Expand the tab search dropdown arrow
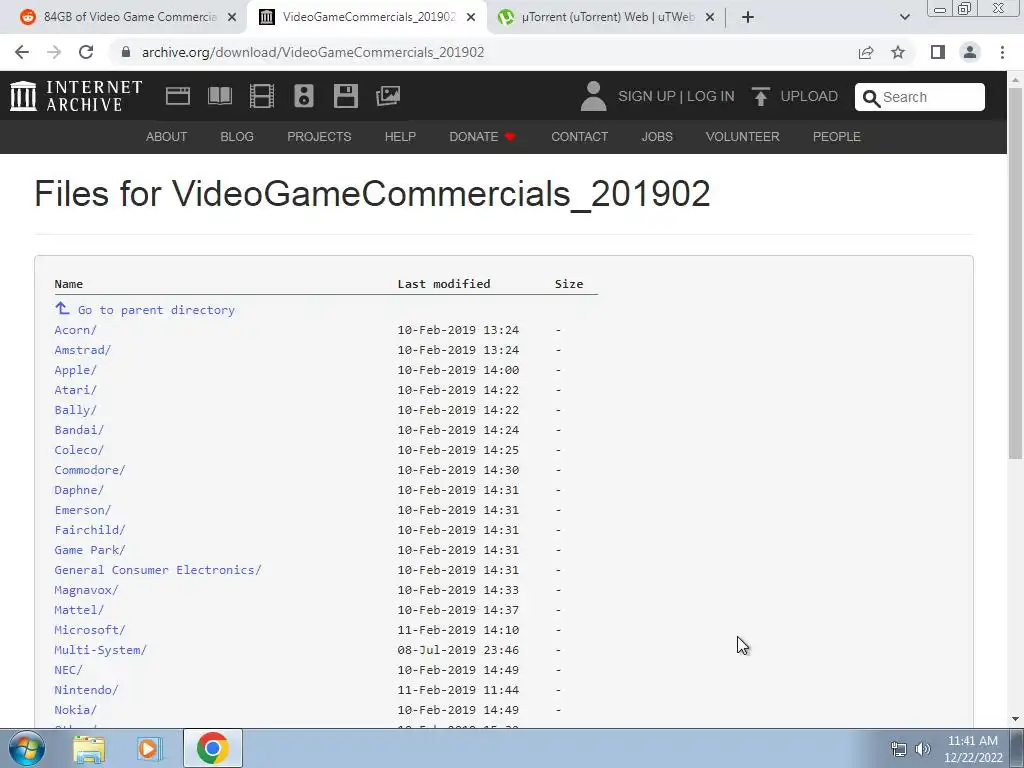The height and width of the screenshot is (768, 1024). click(x=904, y=17)
